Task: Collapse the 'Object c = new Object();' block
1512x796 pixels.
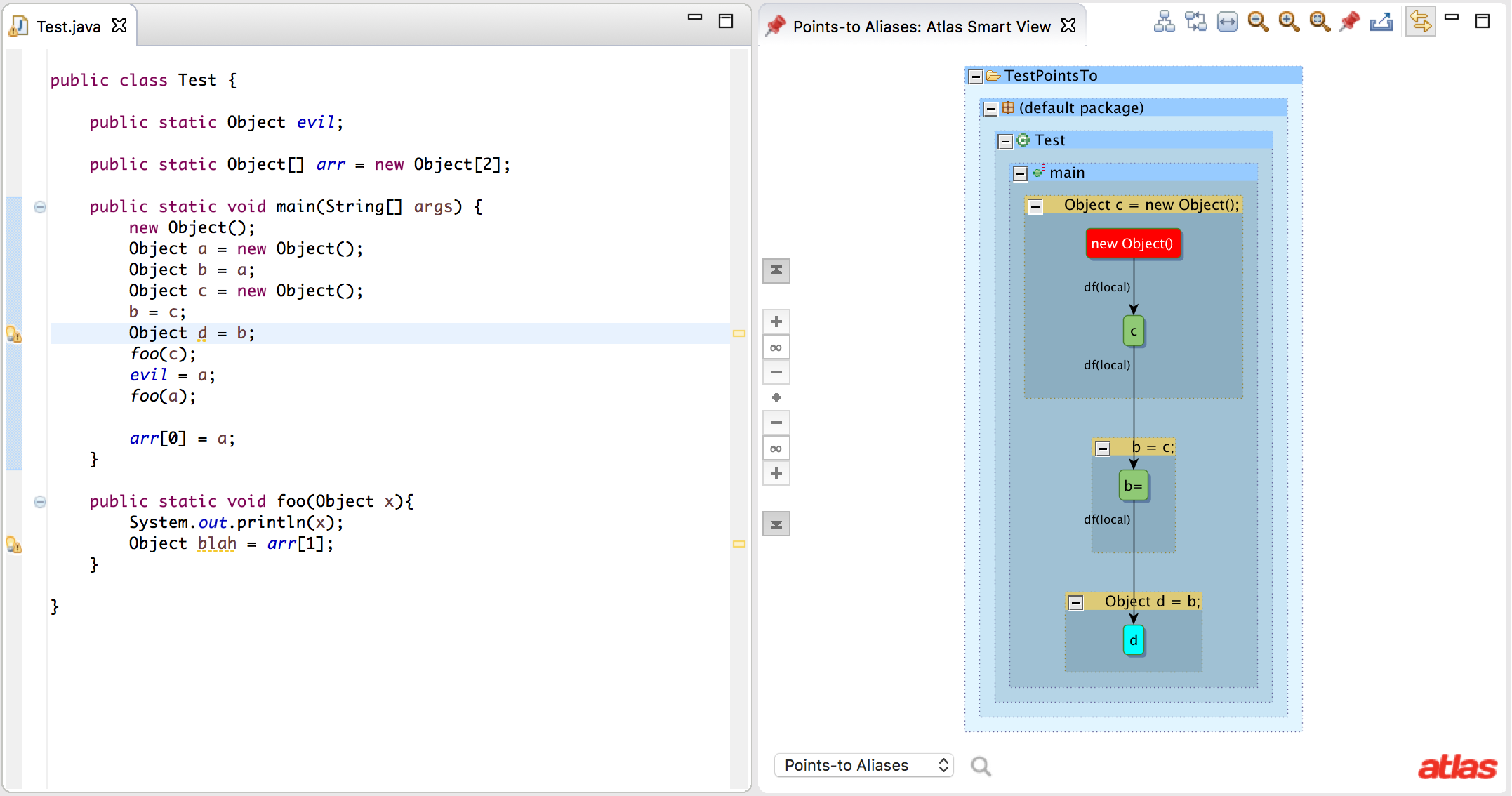Action: pyautogui.click(x=1035, y=206)
